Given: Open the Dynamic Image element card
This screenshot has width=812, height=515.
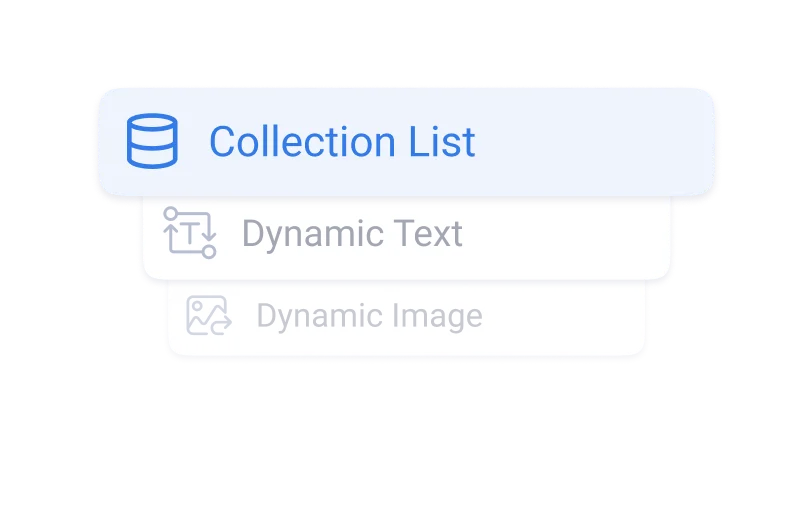Looking at the screenshot, I should (x=405, y=318).
